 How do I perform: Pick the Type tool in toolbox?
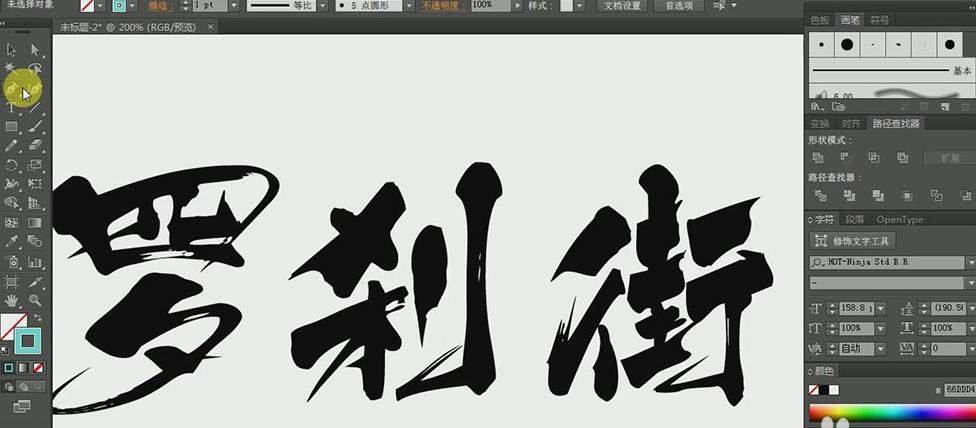12,107
